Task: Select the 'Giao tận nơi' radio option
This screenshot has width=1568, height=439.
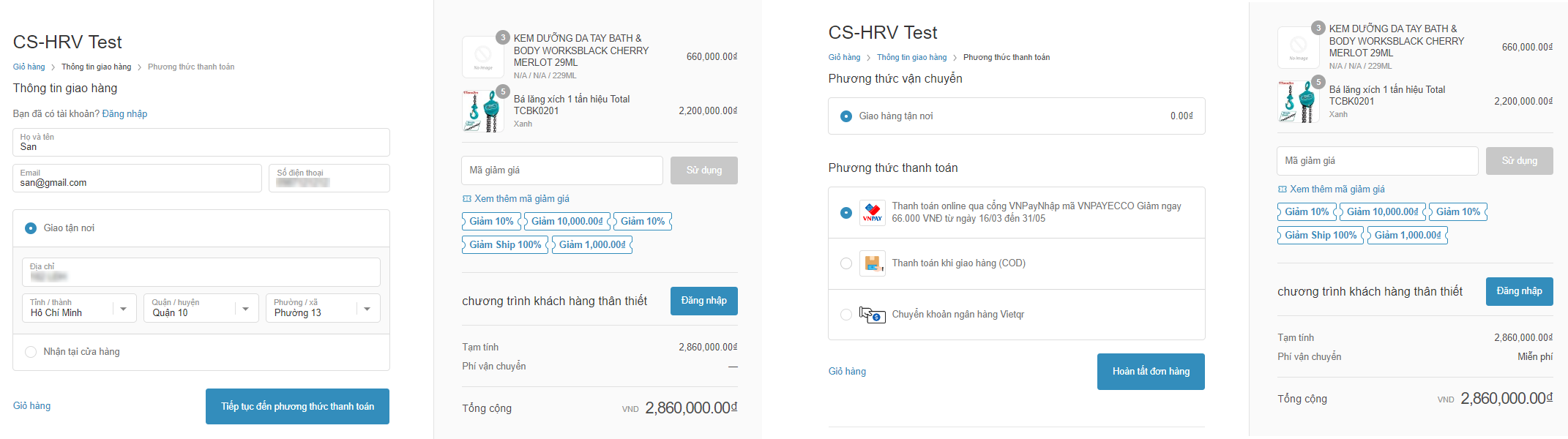Action: pos(31,228)
